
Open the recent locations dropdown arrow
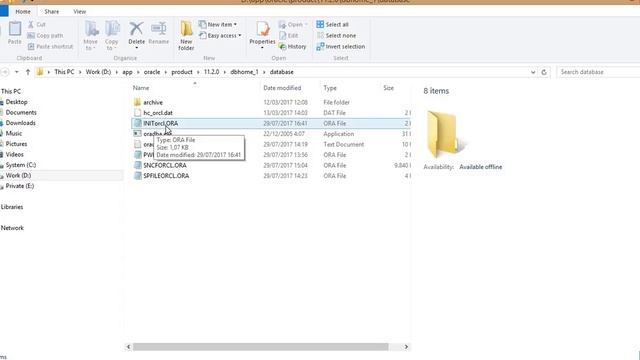(x=17, y=72)
